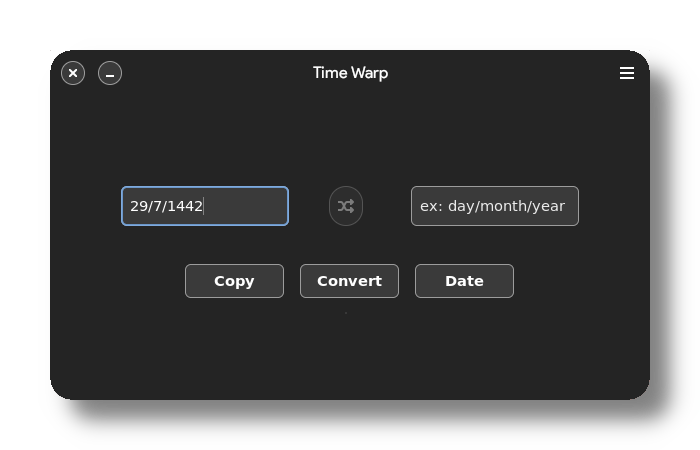Swap calendars using the crossed-arrows icon

346,206
